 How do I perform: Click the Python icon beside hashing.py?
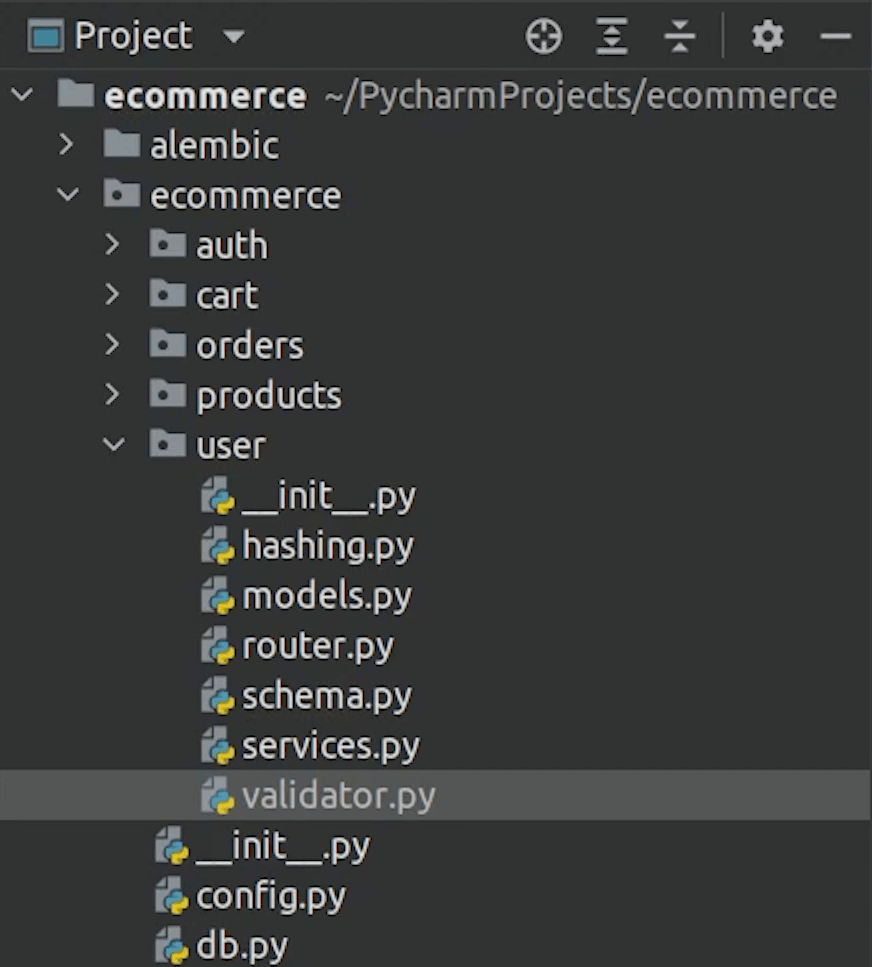coord(218,546)
